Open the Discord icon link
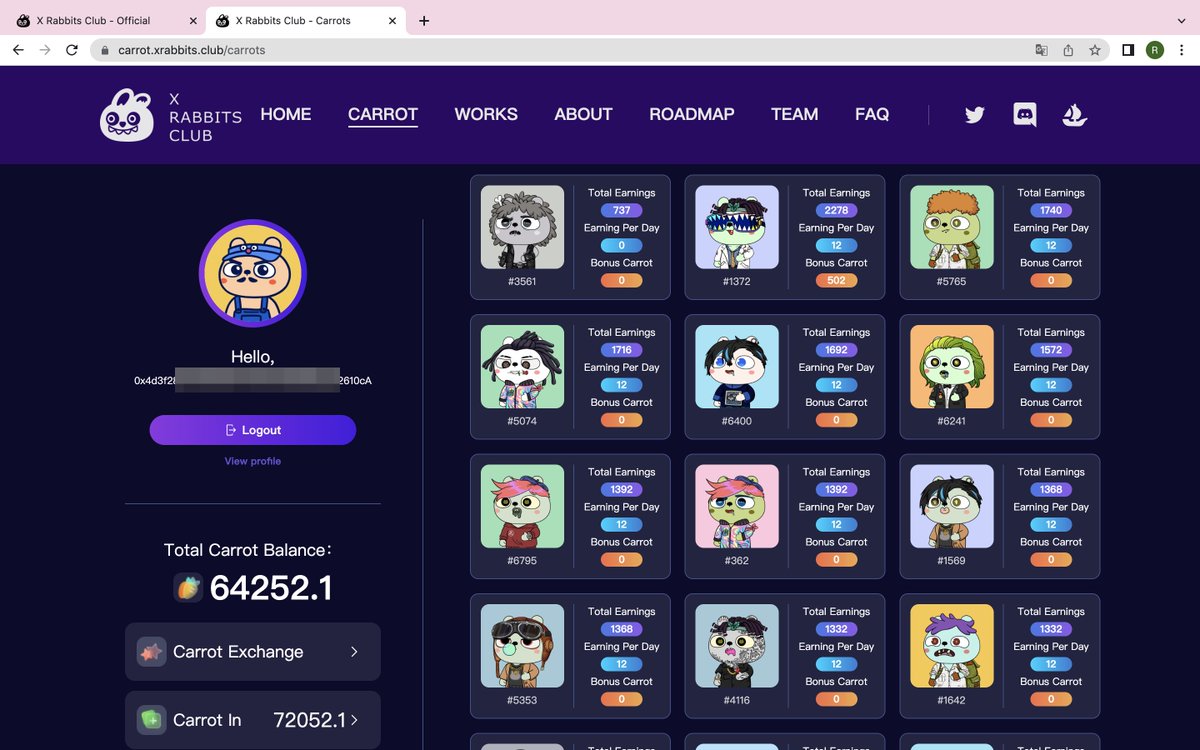 1025,114
